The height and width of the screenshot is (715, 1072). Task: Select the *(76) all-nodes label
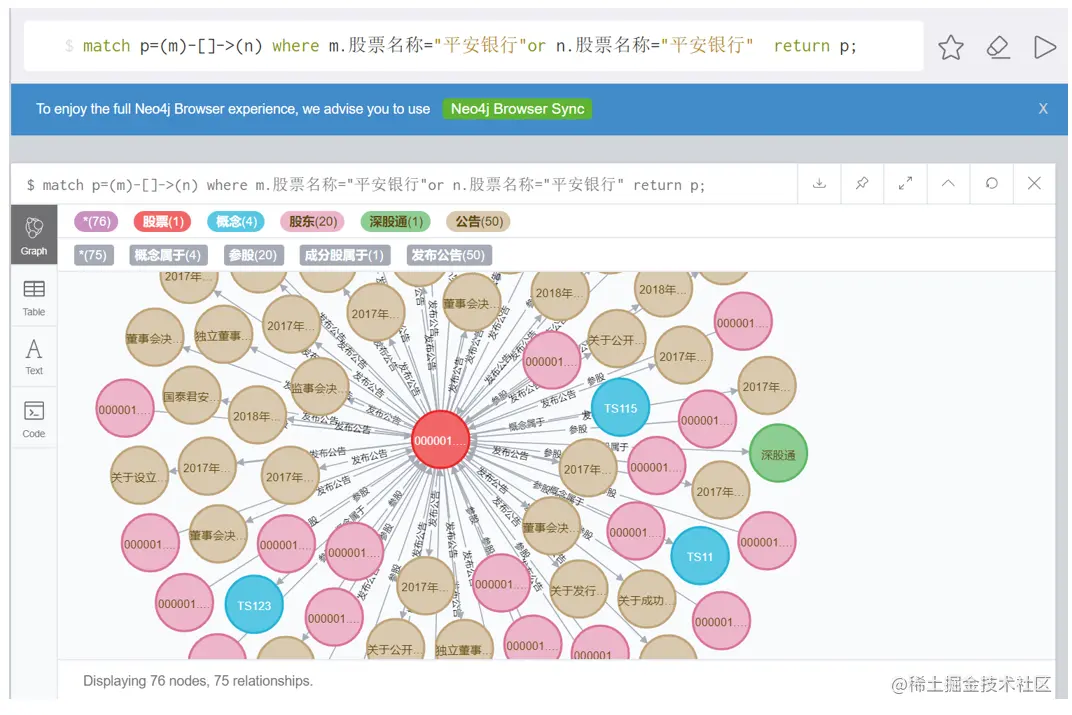coord(96,221)
